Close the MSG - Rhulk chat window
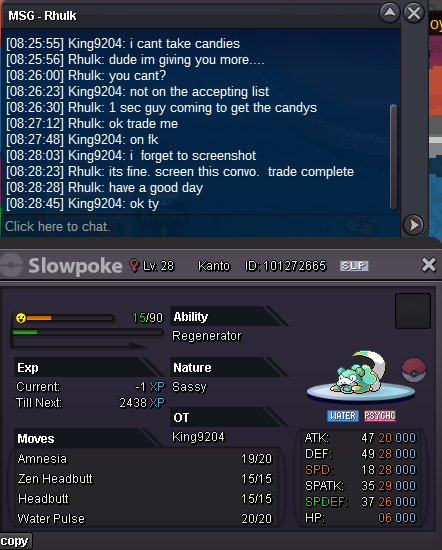This screenshot has height=550, width=442. 414,13
